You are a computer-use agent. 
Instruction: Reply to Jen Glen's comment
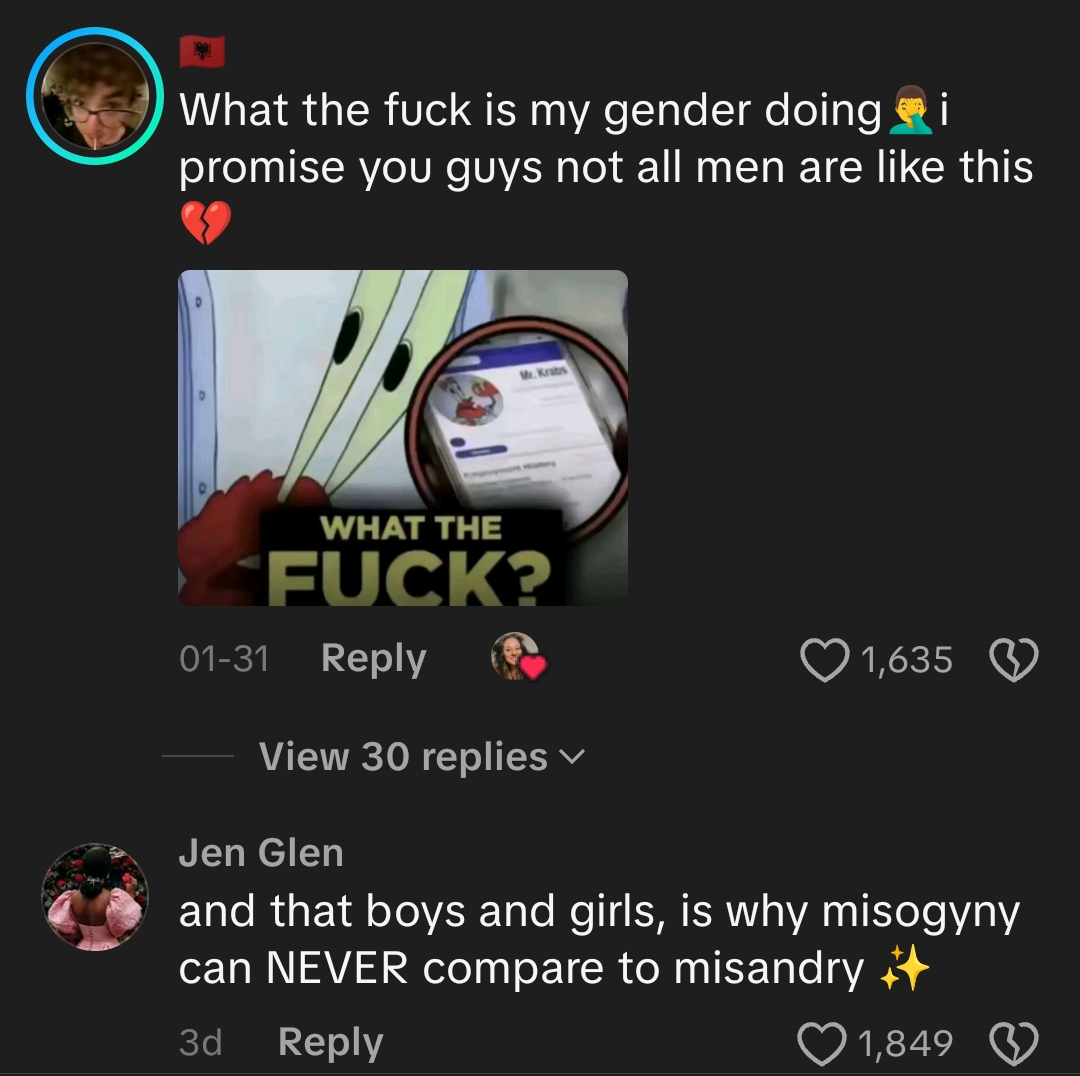pos(331,1042)
